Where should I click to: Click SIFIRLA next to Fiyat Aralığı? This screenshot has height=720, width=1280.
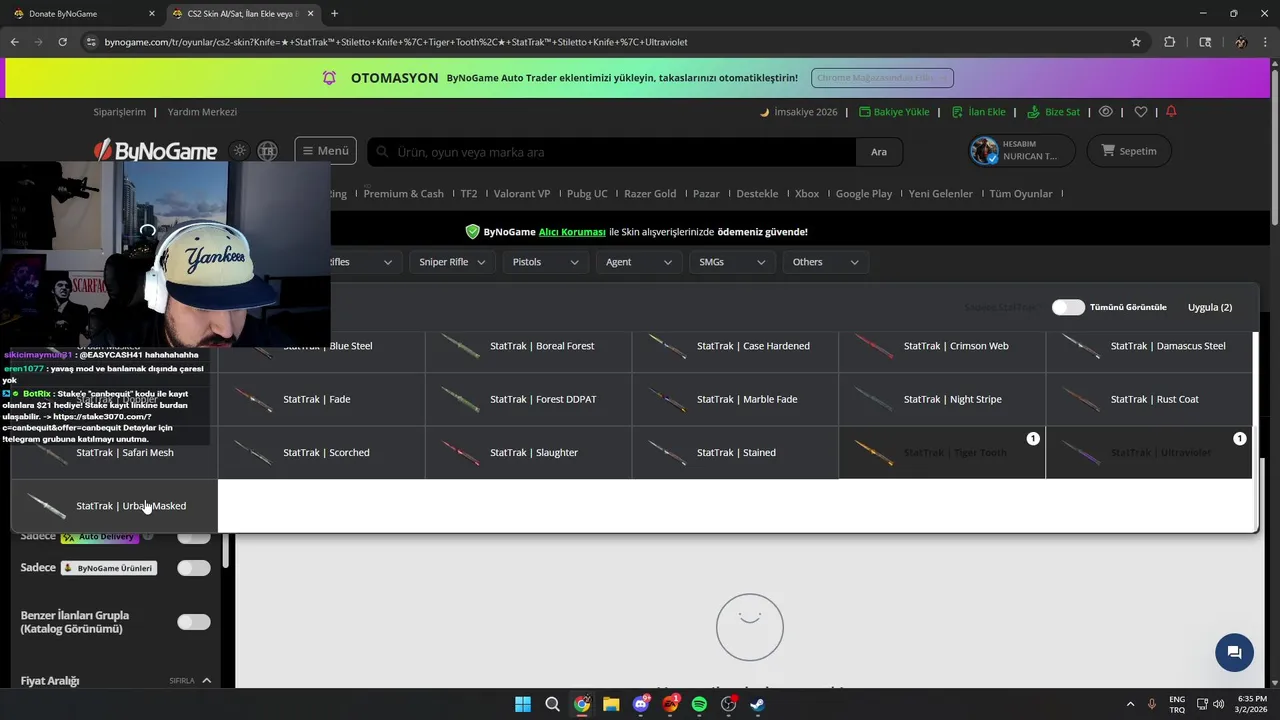pos(182,681)
